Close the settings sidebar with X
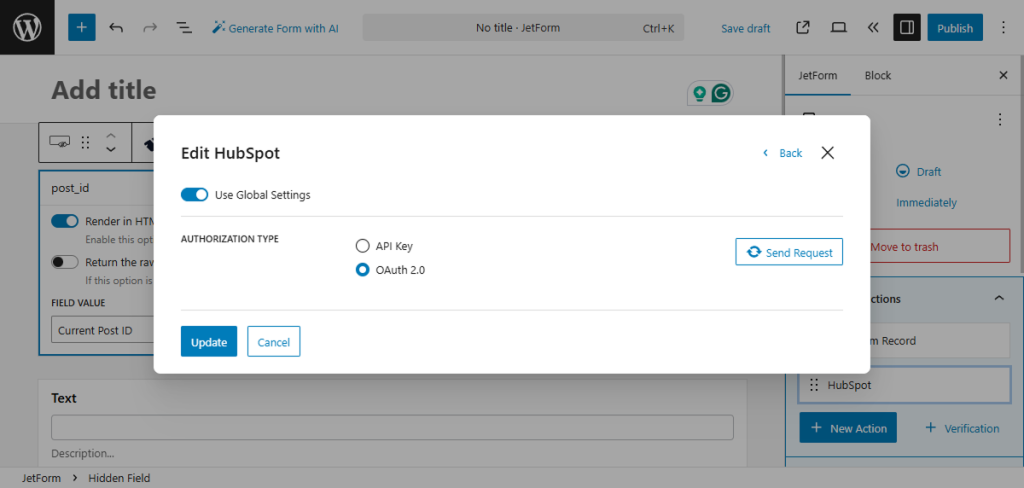Viewport: 1024px width, 488px height. pos(1004,75)
